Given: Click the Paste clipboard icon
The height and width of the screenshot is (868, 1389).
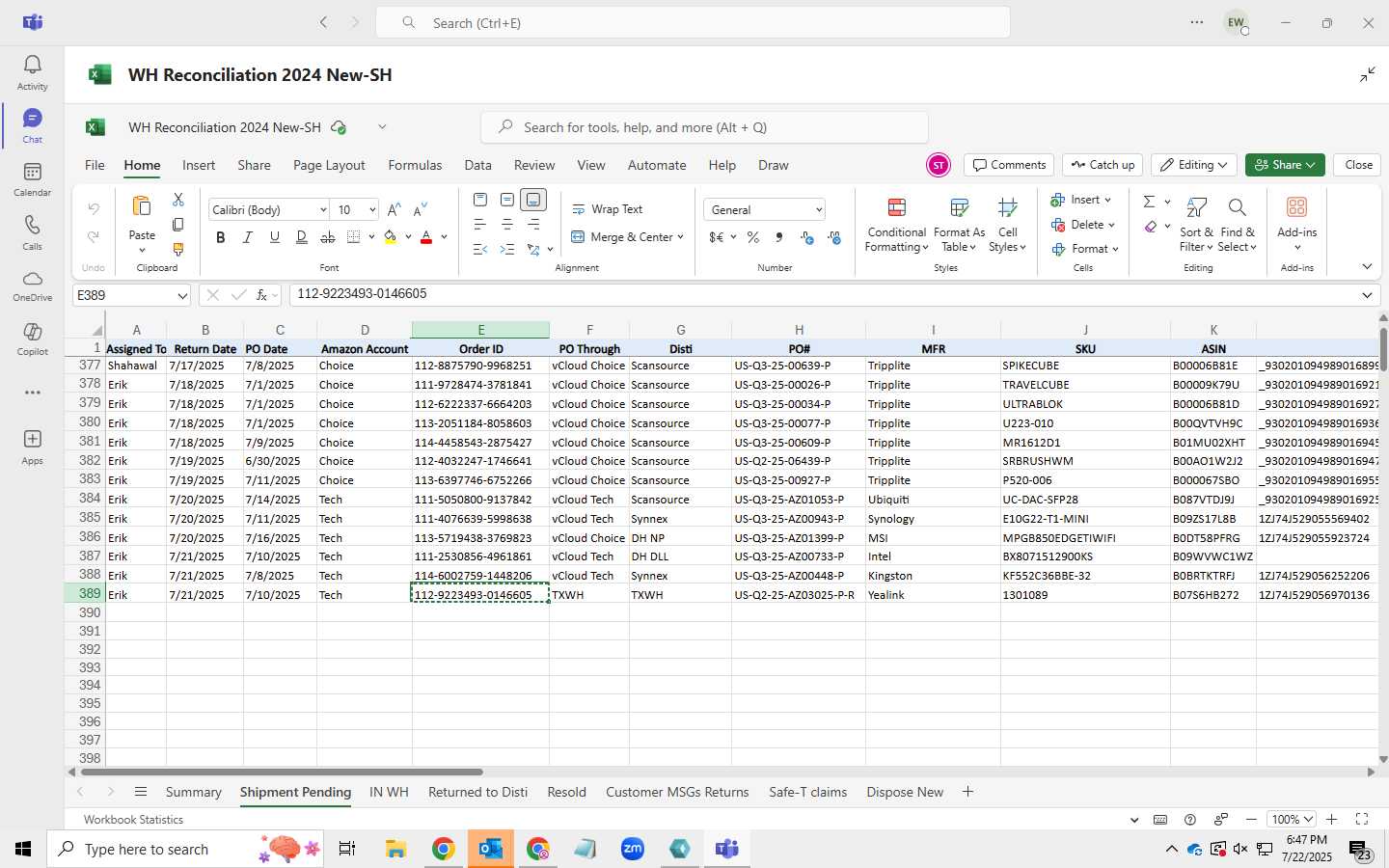Looking at the screenshot, I should point(142,206).
